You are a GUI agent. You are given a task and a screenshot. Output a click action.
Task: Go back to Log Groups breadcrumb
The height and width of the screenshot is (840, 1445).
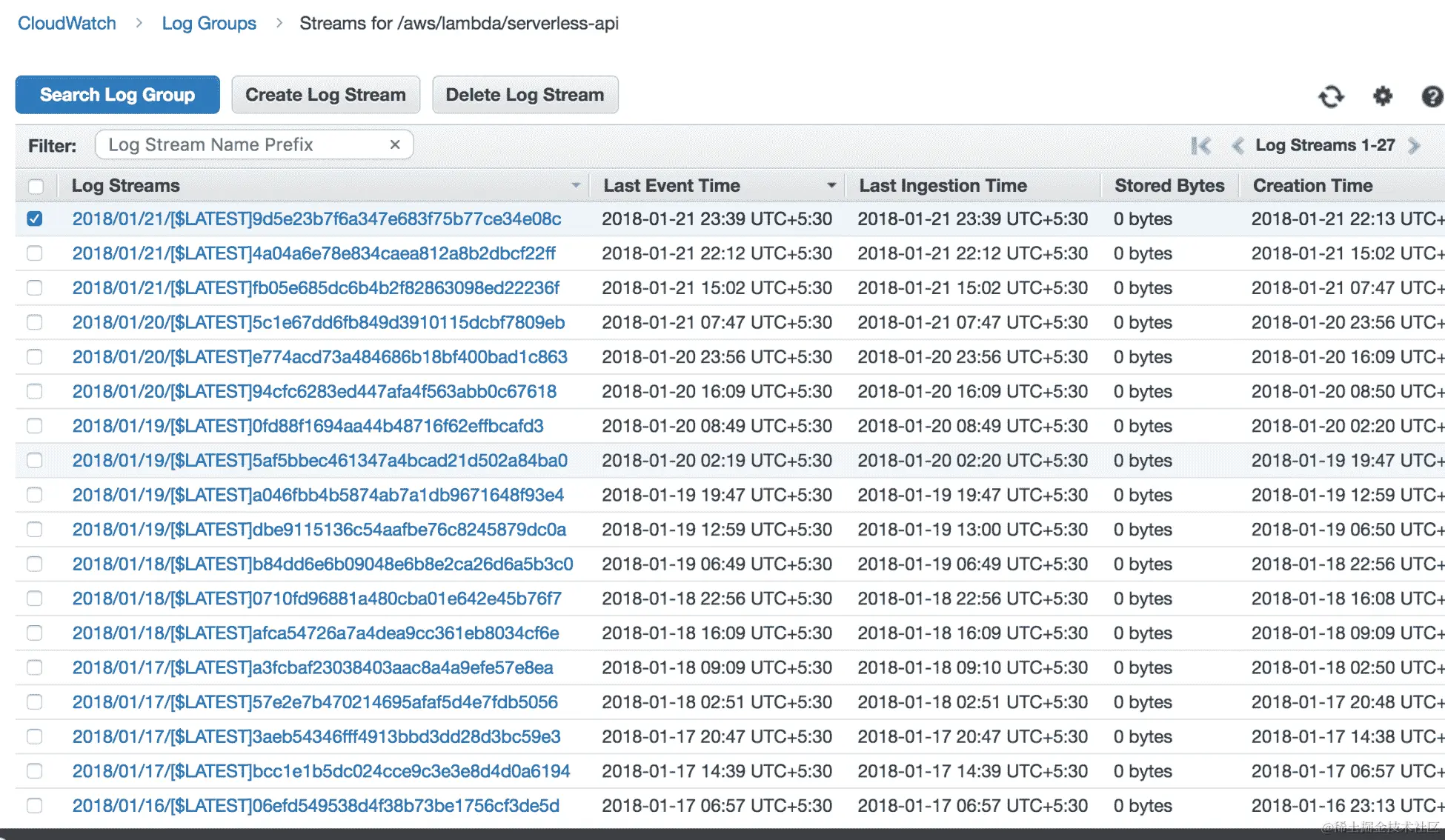click(209, 23)
